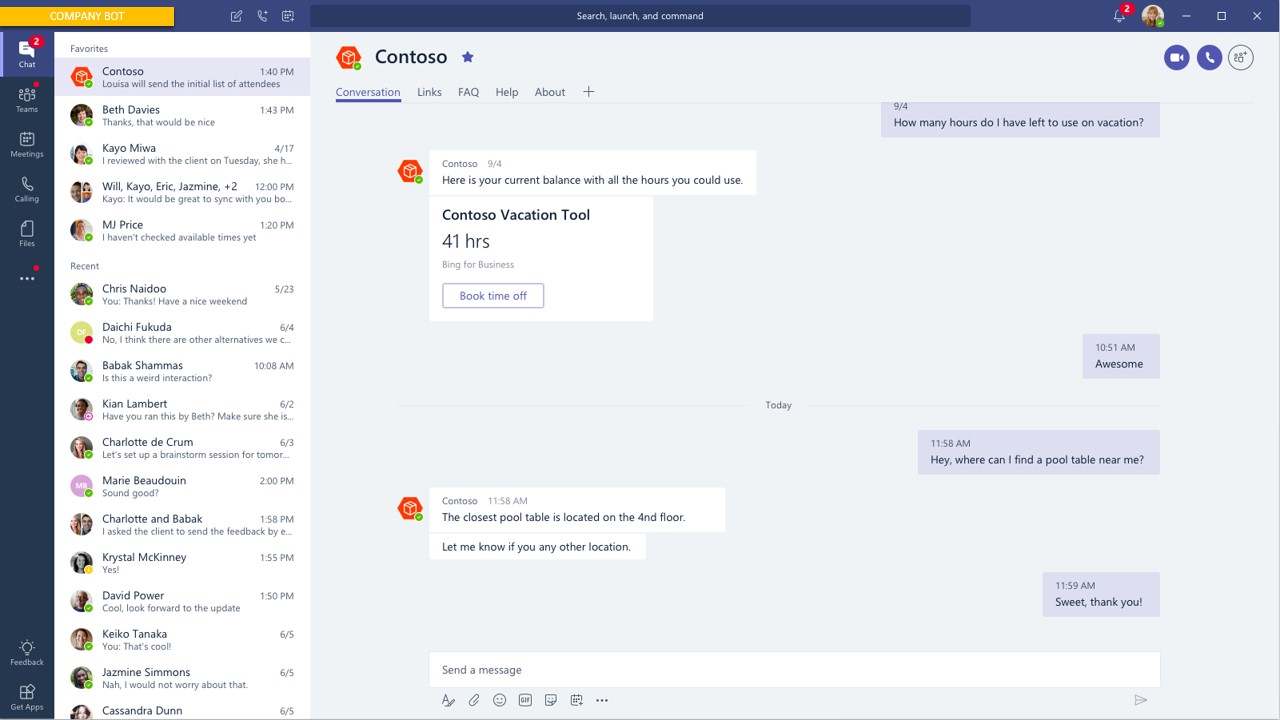
Task: Click the search and command box
Action: click(x=640, y=16)
